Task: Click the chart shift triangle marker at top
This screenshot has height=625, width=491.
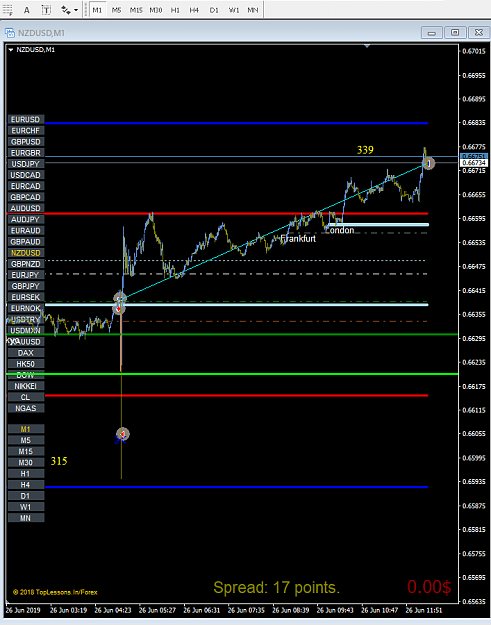Action: click(x=367, y=46)
